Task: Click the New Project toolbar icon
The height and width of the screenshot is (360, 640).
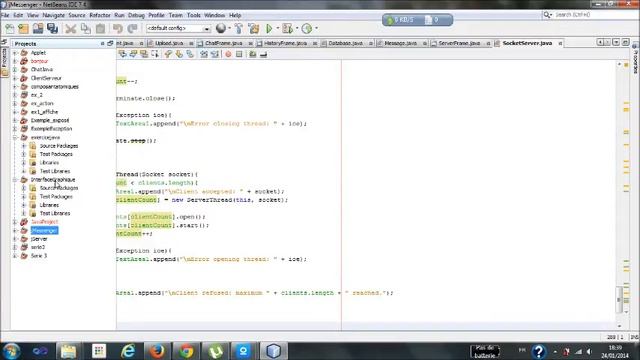Action: coord(23,29)
